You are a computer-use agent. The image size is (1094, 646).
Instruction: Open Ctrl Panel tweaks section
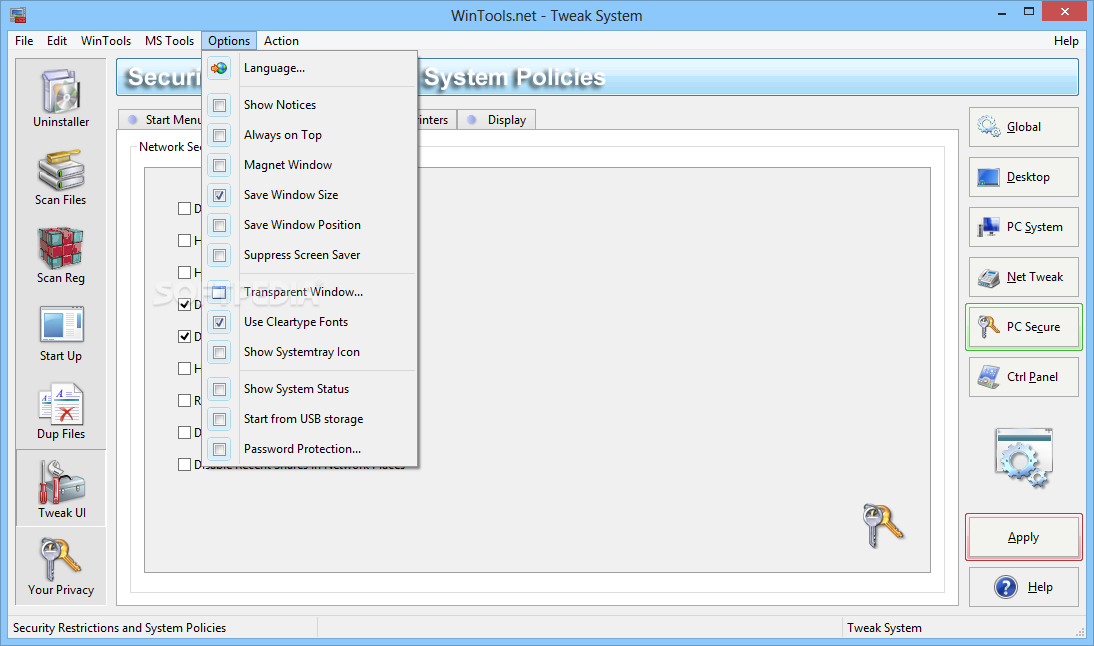pos(1024,377)
